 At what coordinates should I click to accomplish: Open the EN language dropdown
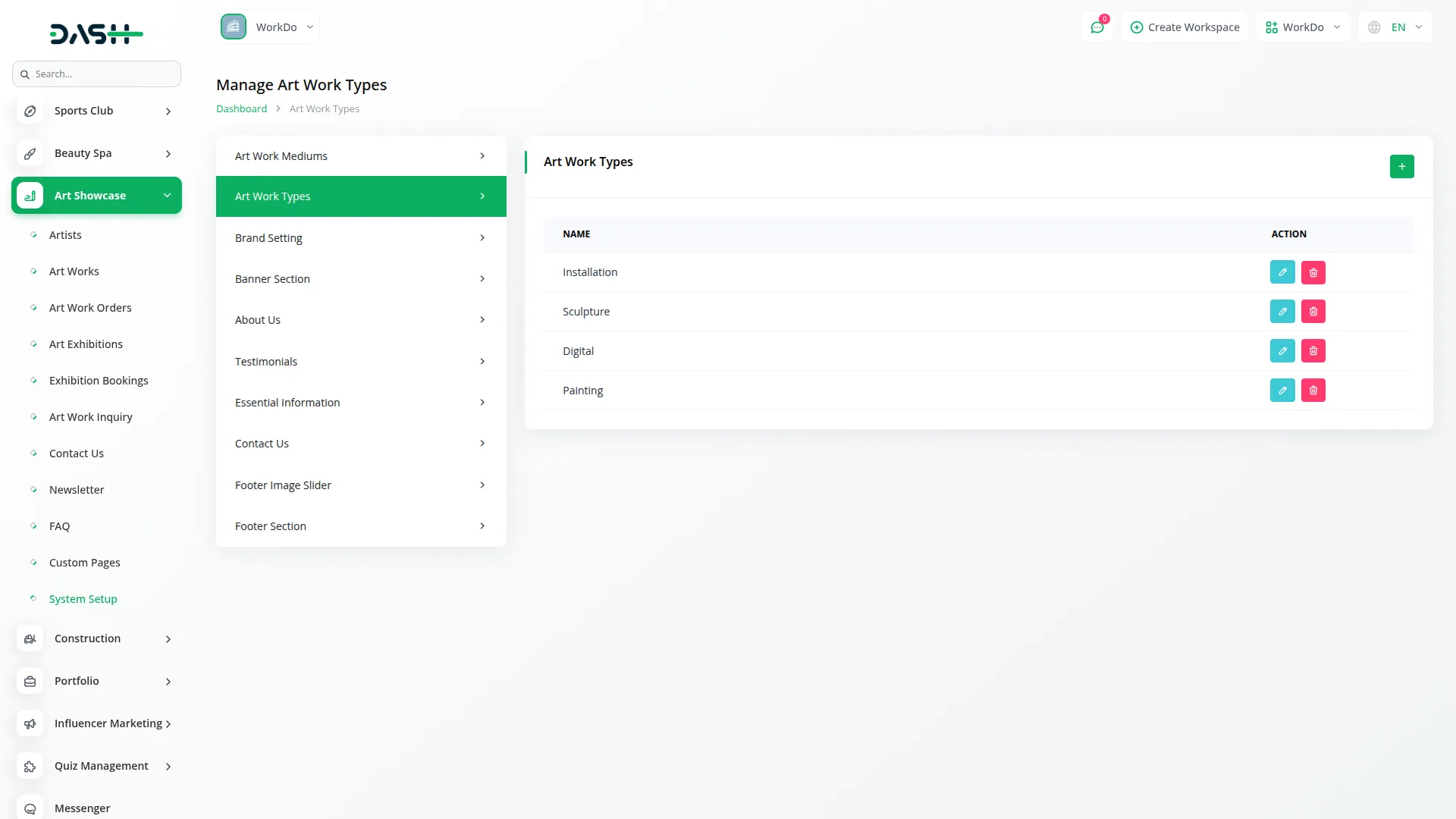pyautogui.click(x=1395, y=27)
